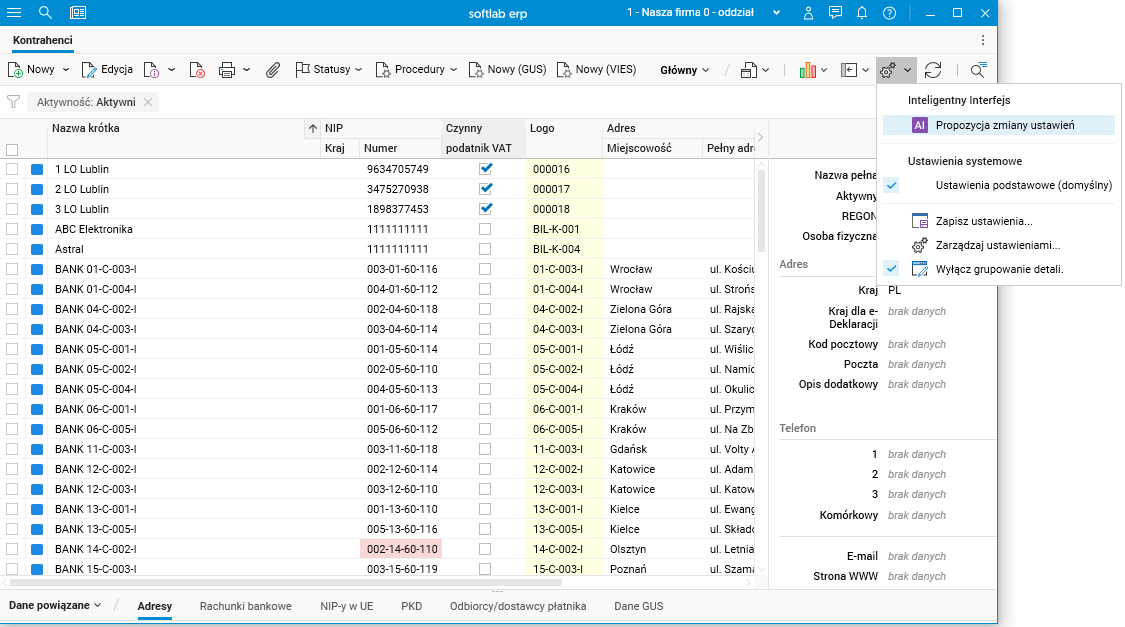The width and height of the screenshot is (1125, 627).
Task: Click the chart icon in toolbar
Action: [807, 70]
